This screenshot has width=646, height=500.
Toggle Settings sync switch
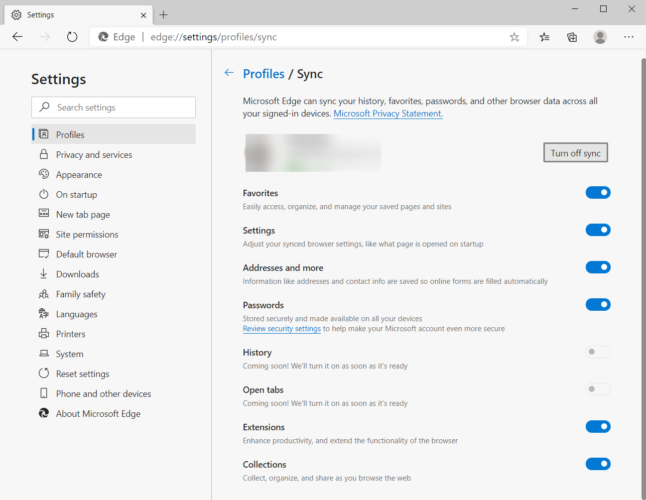pyautogui.click(x=598, y=230)
